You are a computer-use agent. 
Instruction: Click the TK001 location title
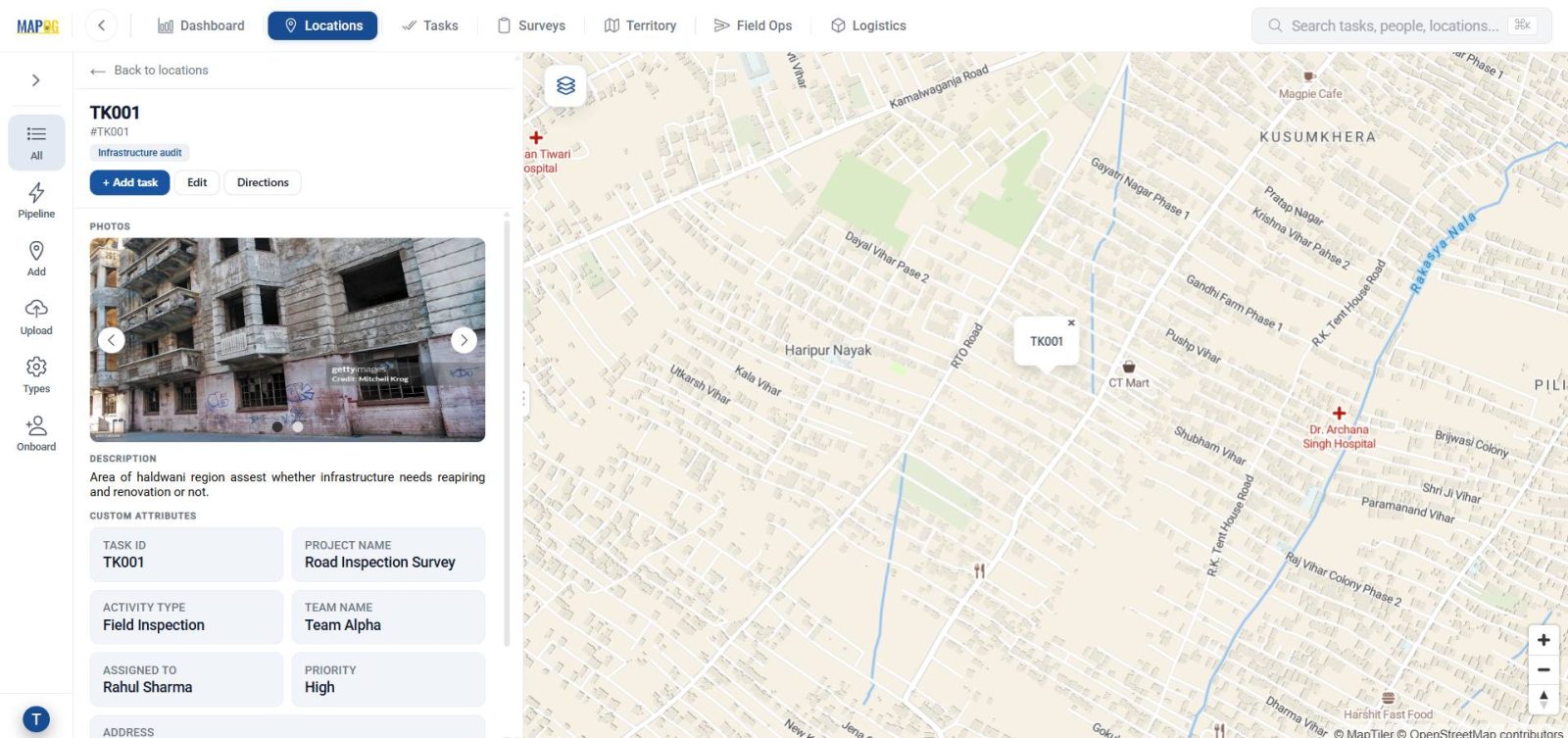point(115,113)
